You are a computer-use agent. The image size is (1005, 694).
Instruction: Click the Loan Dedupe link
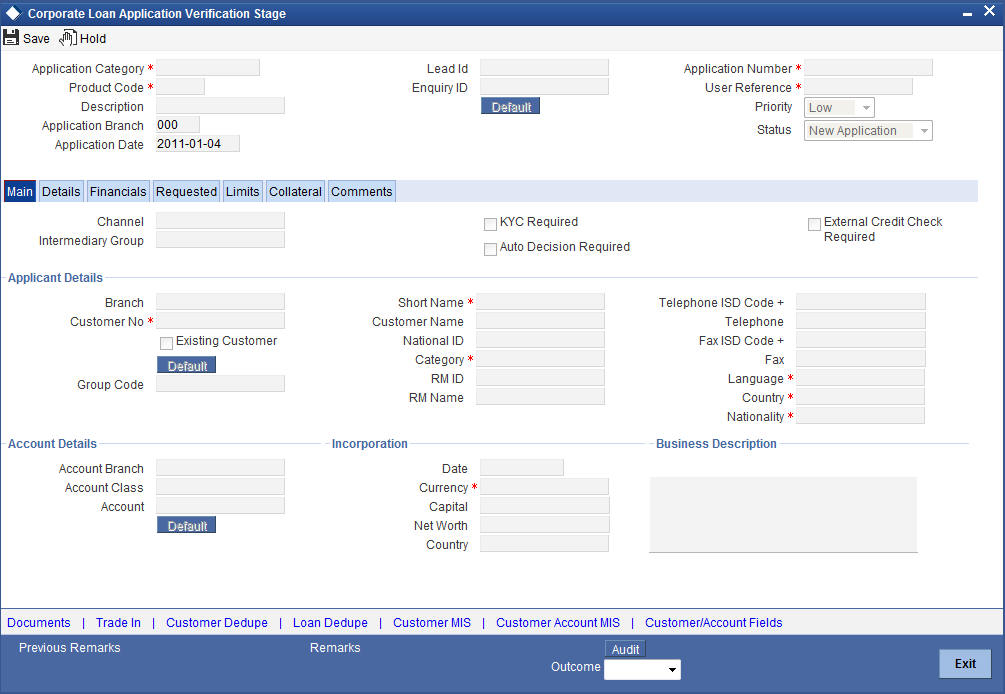pos(330,622)
